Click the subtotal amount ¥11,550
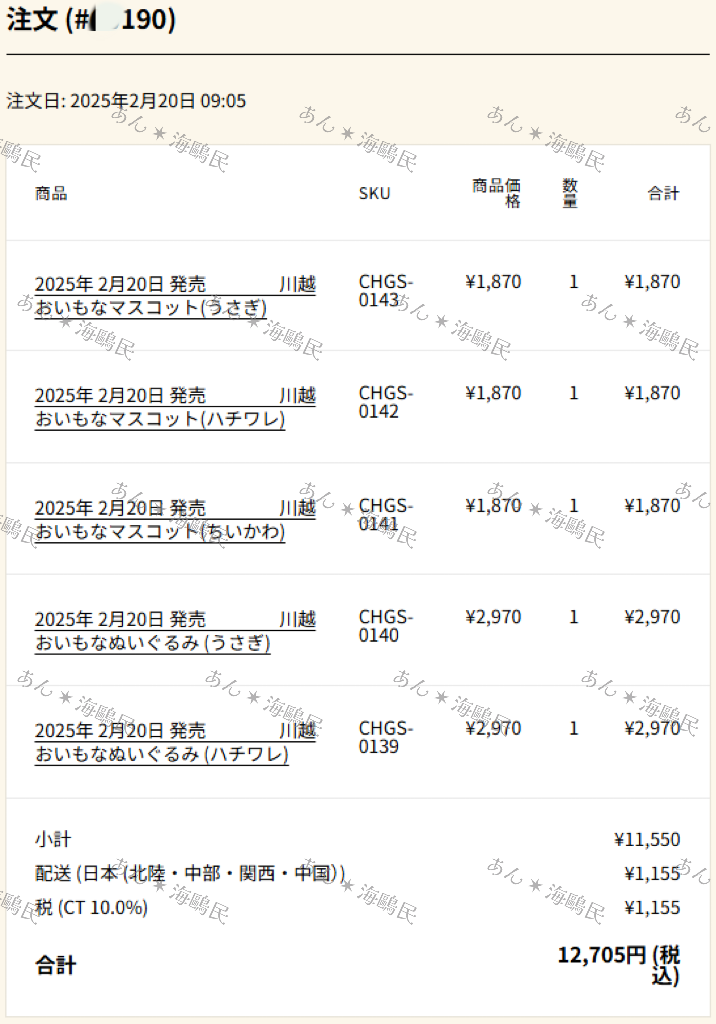716x1024 pixels. coord(647,840)
